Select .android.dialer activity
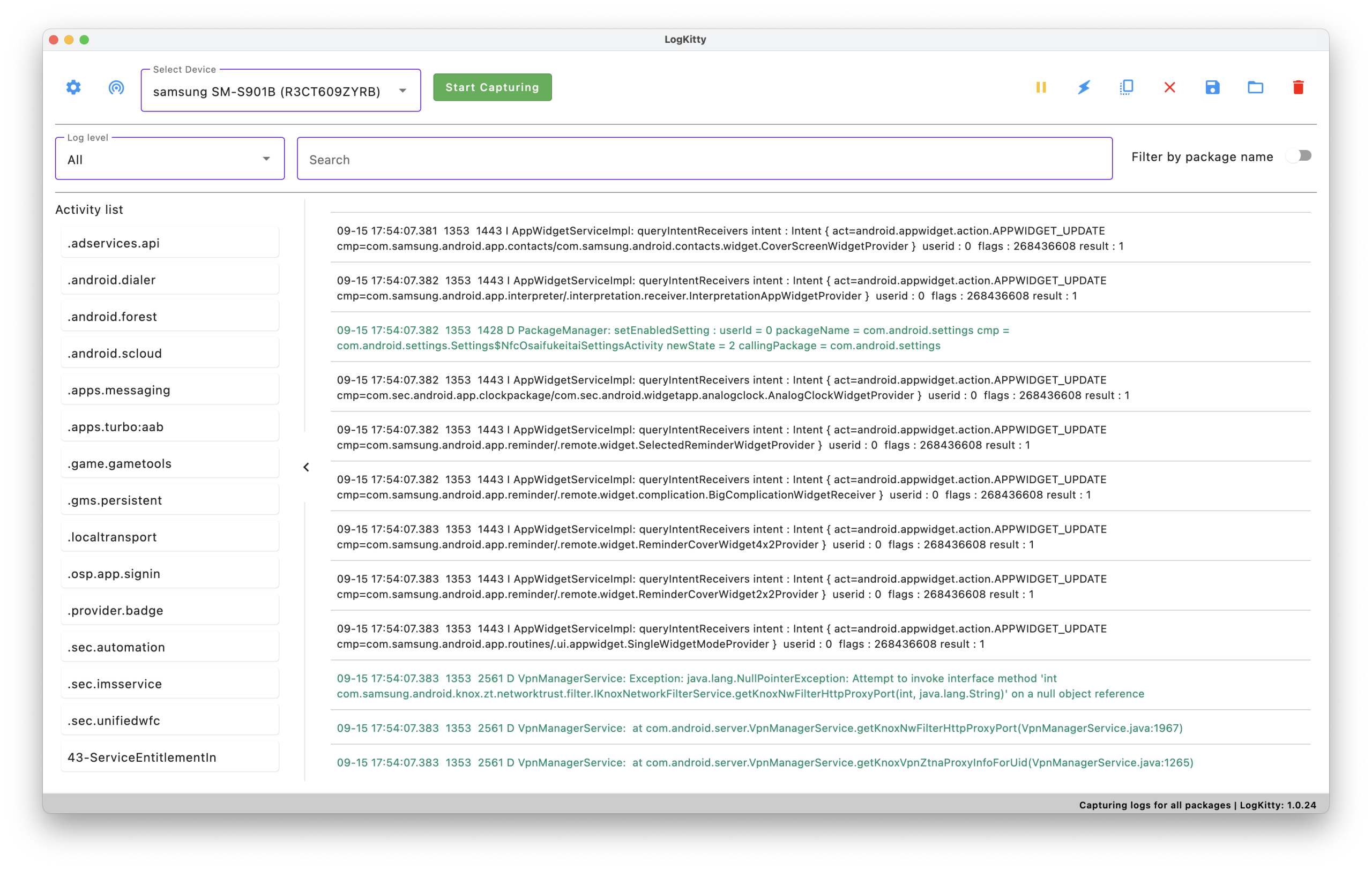The width and height of the screenshot is (1372, 870). pos(170,280)
